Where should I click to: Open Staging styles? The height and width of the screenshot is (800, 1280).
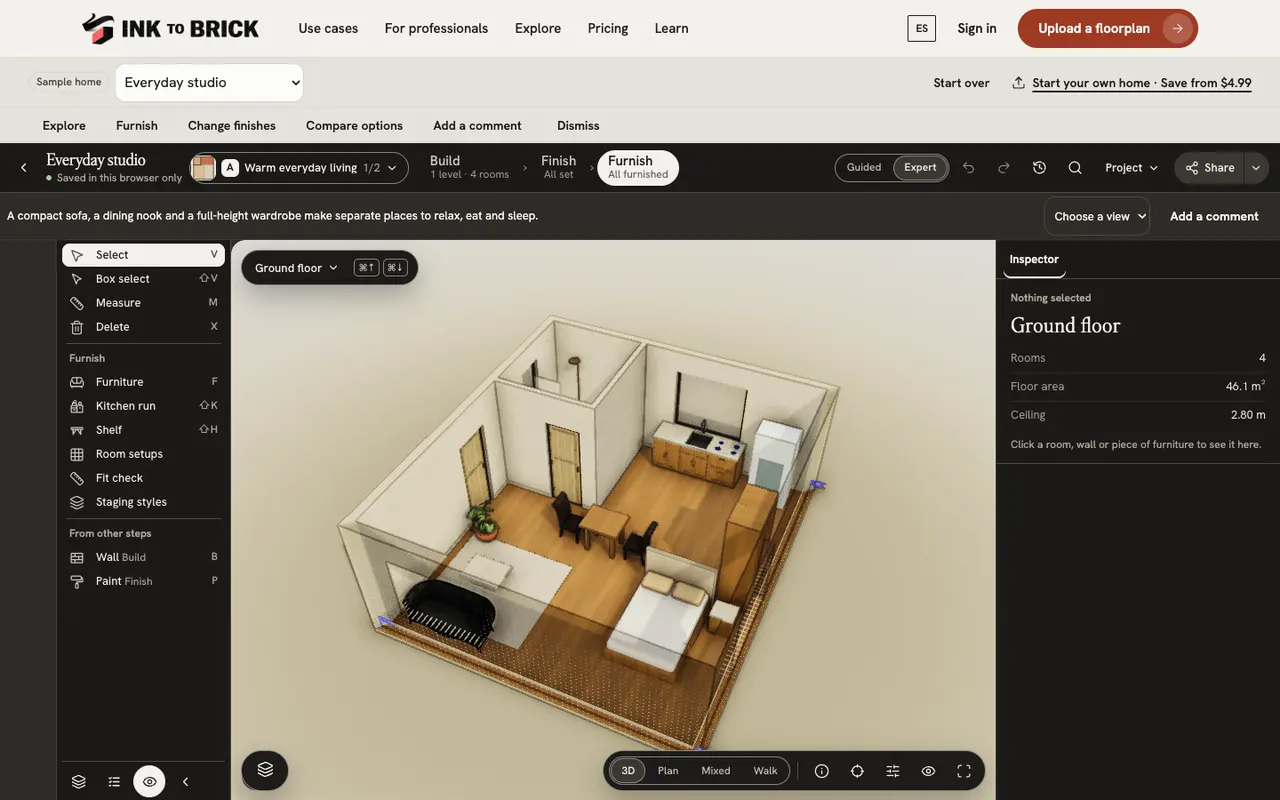point(143,502)
